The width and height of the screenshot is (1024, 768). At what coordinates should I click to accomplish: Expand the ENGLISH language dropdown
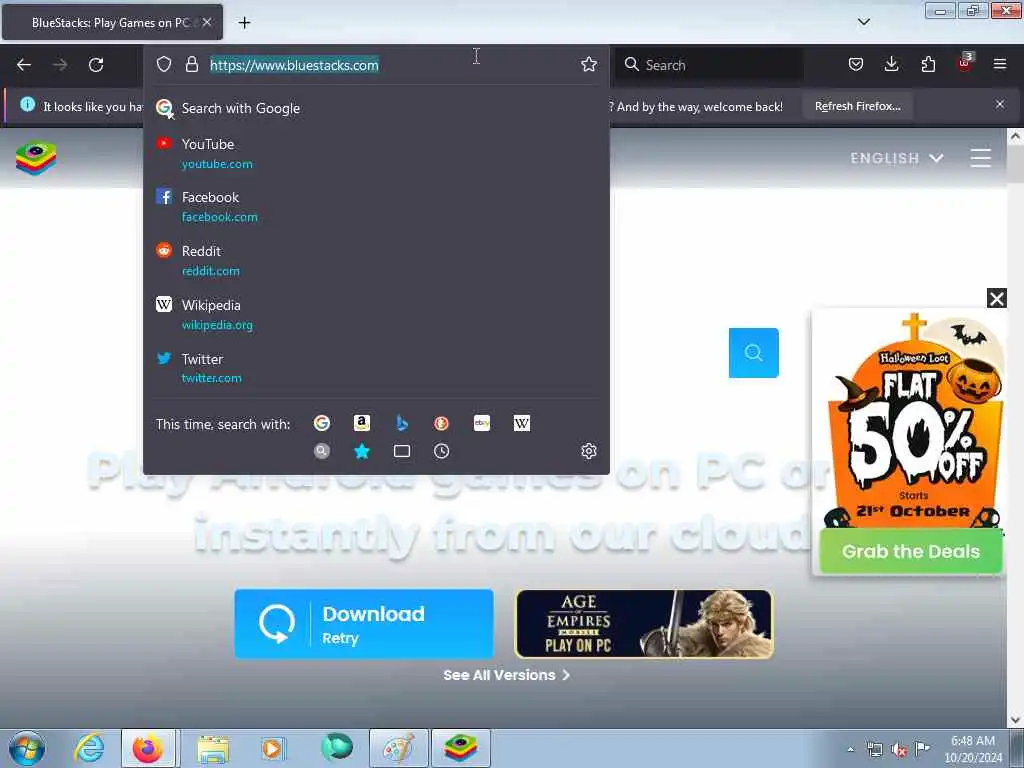(897, 158)
